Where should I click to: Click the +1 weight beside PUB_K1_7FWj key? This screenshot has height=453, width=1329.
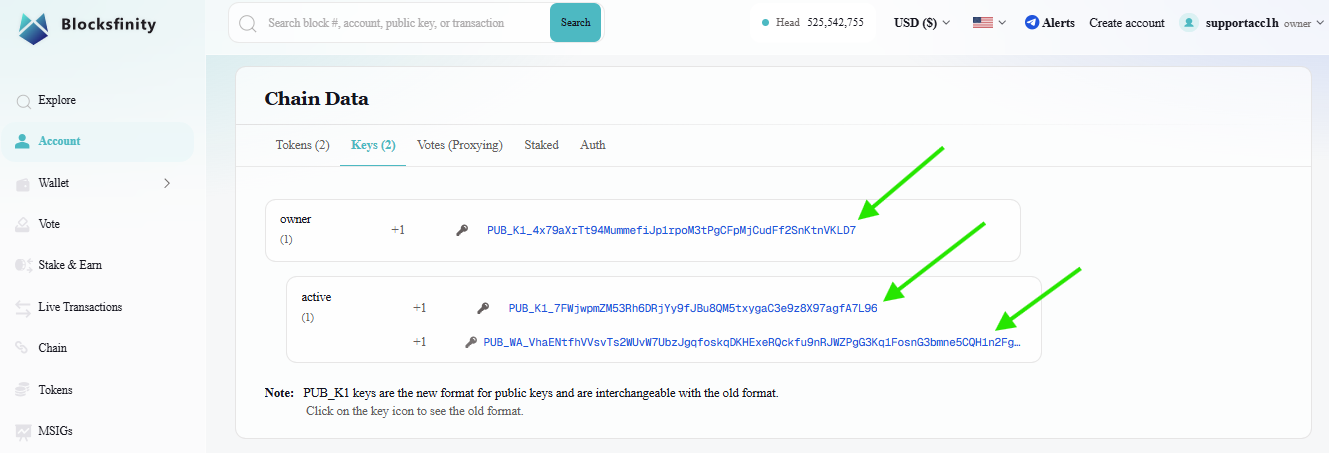coord(419,308)
